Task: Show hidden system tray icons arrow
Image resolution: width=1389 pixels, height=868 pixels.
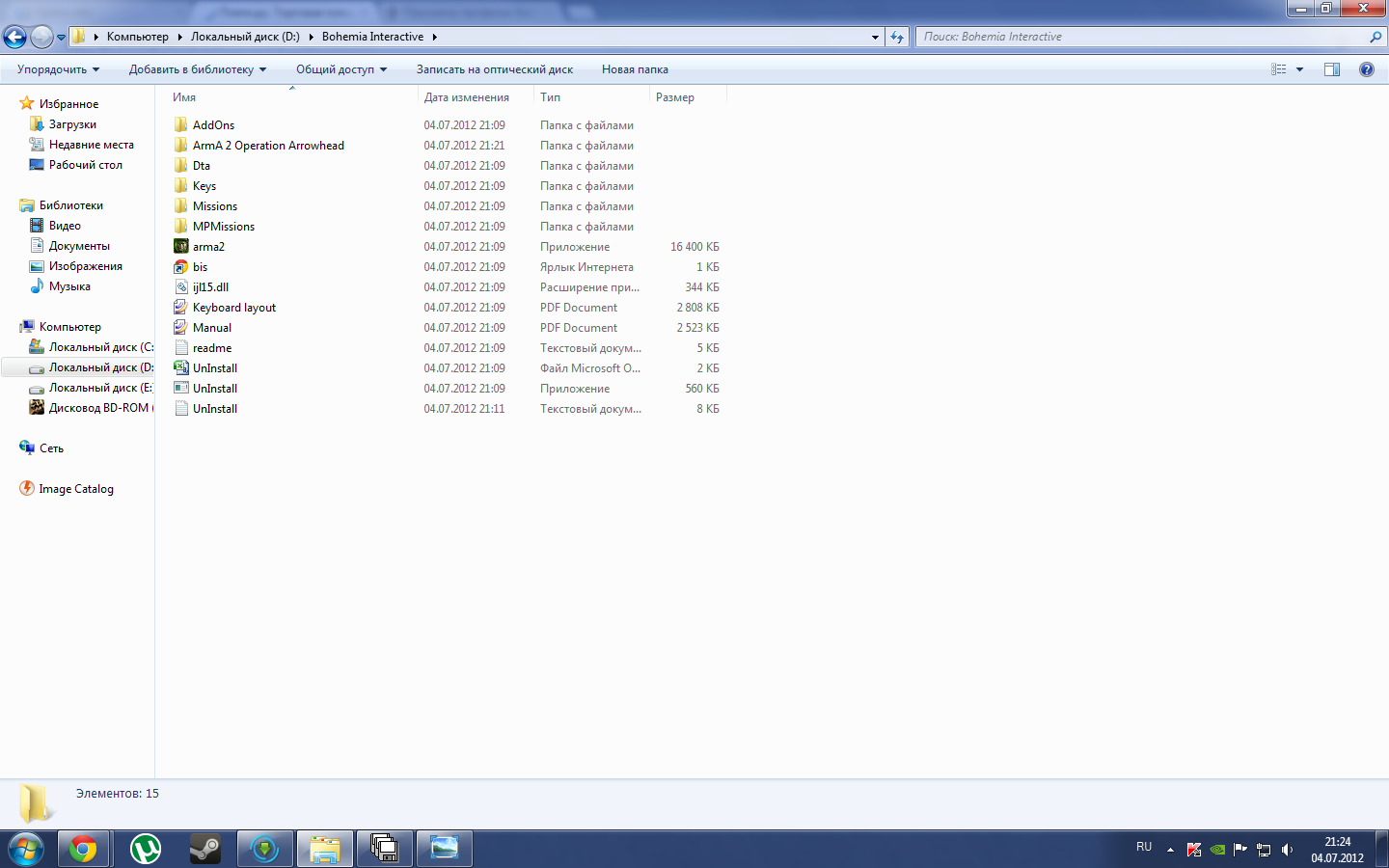Action: tap(1170, 850)
